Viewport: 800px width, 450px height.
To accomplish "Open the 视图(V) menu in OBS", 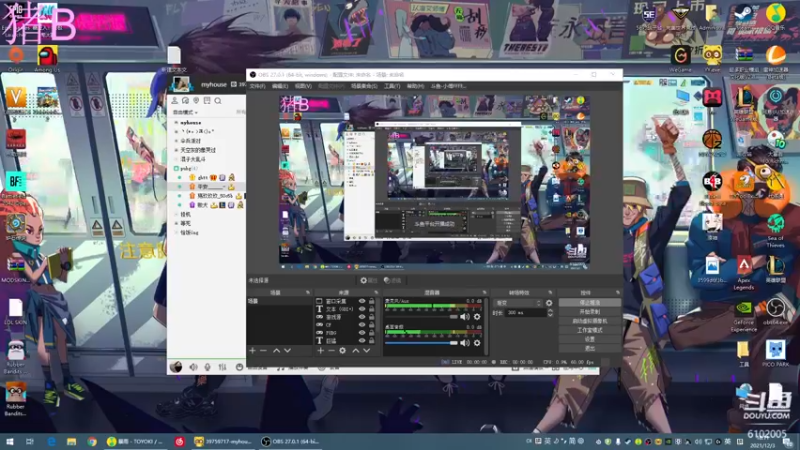I will 303,86.
